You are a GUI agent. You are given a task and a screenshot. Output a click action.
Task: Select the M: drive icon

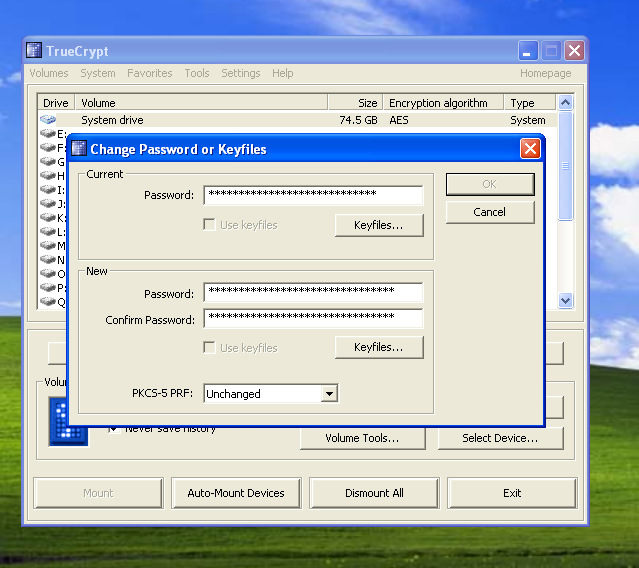click(48, 245)
